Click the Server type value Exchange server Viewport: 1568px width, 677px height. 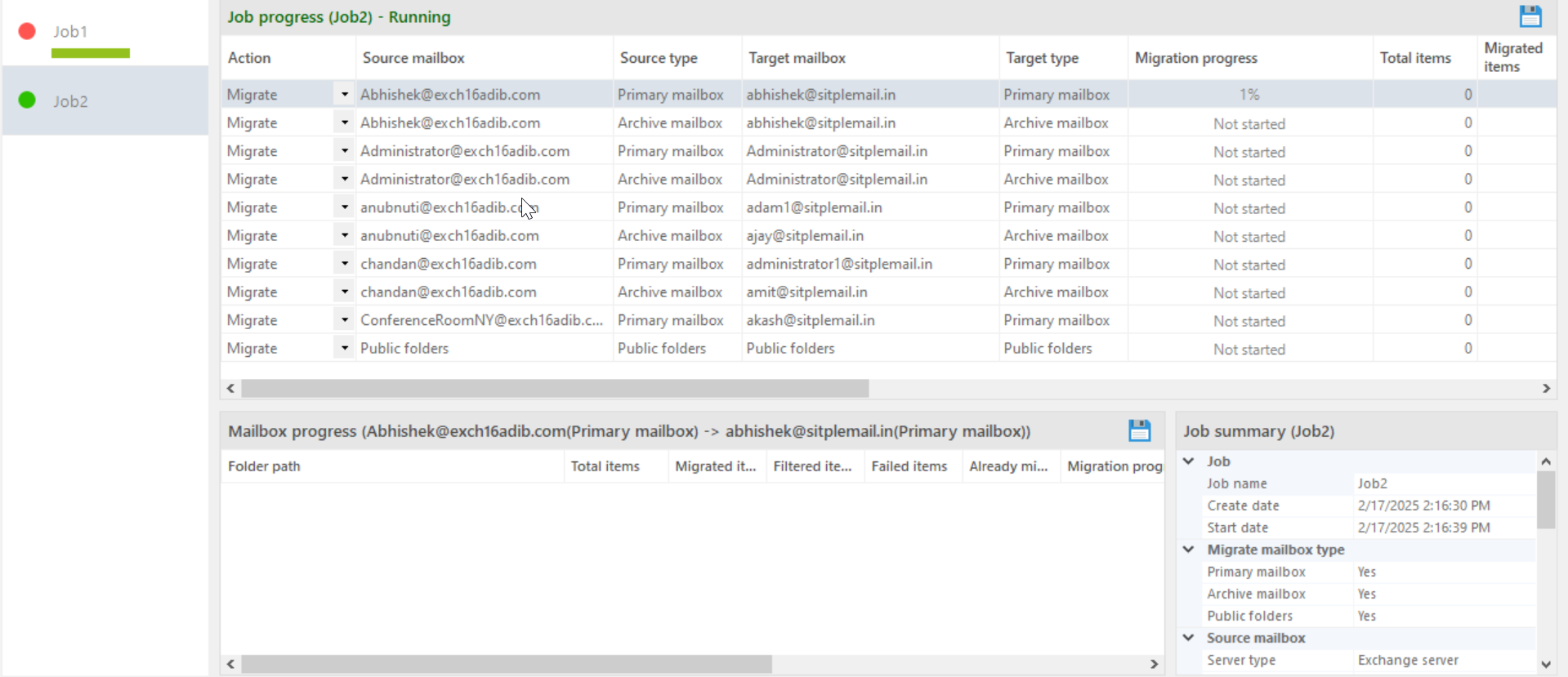1408,660
